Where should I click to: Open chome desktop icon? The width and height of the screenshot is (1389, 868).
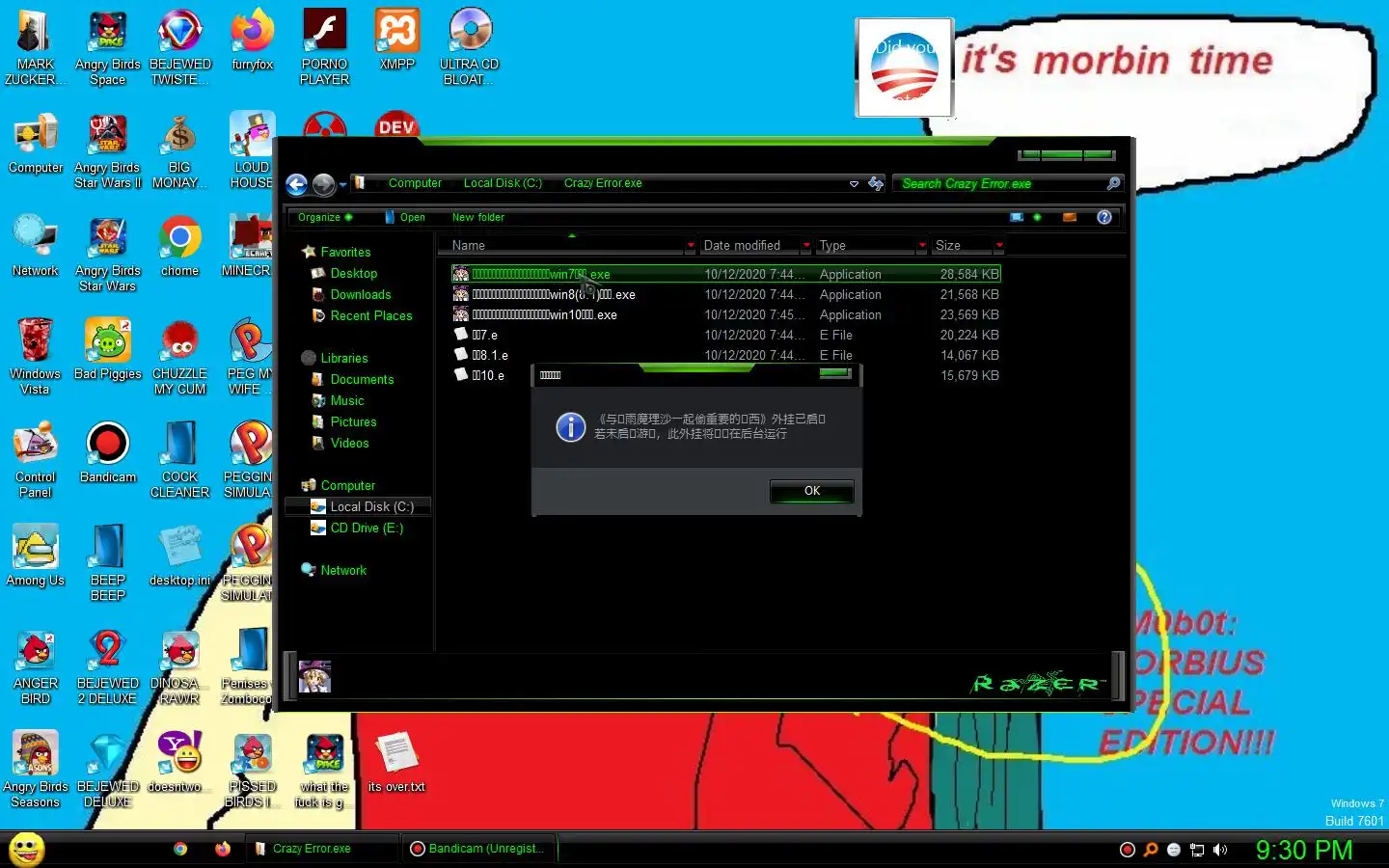click(179, 247)
